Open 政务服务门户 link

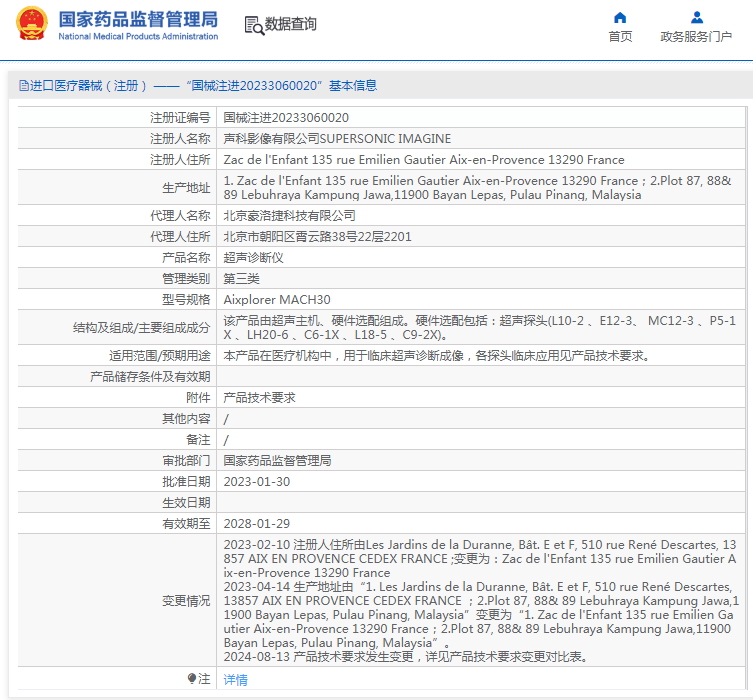click(x=696, y=36)
